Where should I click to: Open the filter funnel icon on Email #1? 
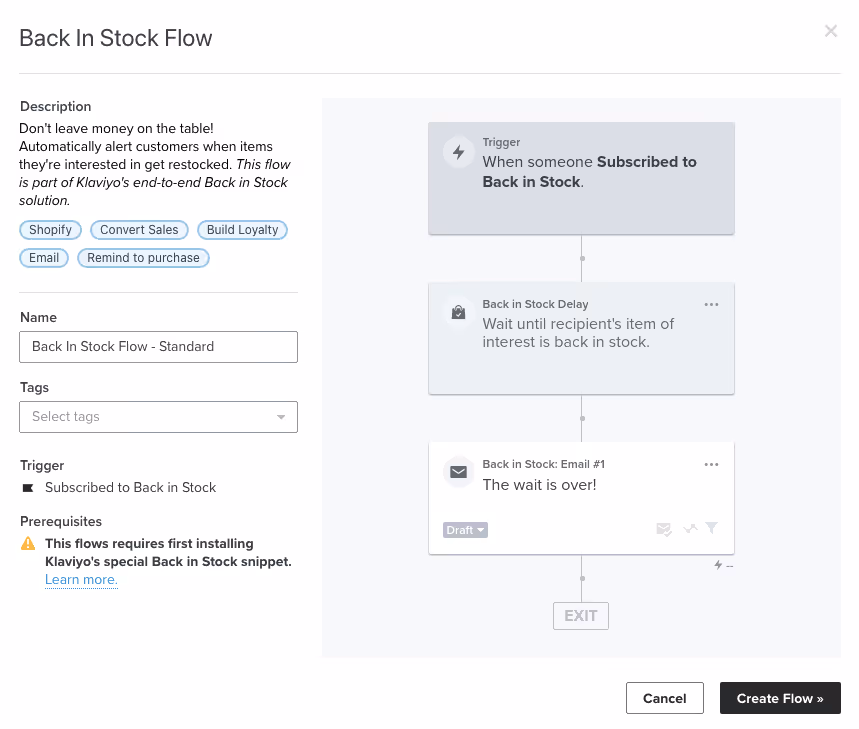click(712, 529)
